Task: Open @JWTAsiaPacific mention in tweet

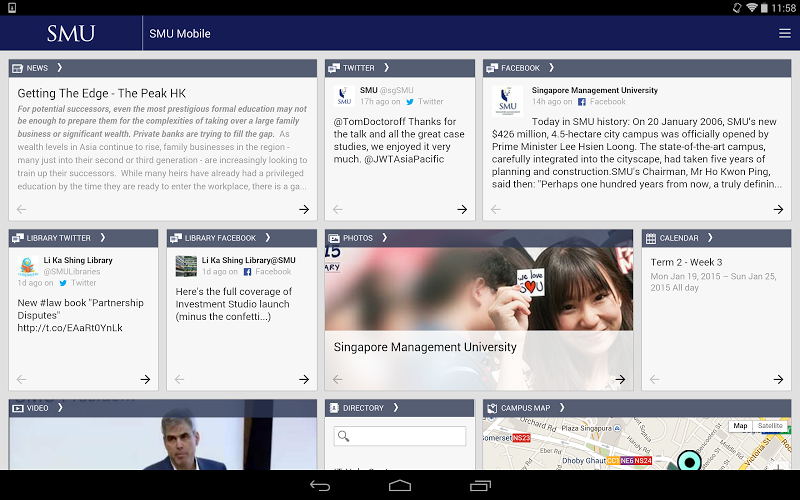Action: 404,159
